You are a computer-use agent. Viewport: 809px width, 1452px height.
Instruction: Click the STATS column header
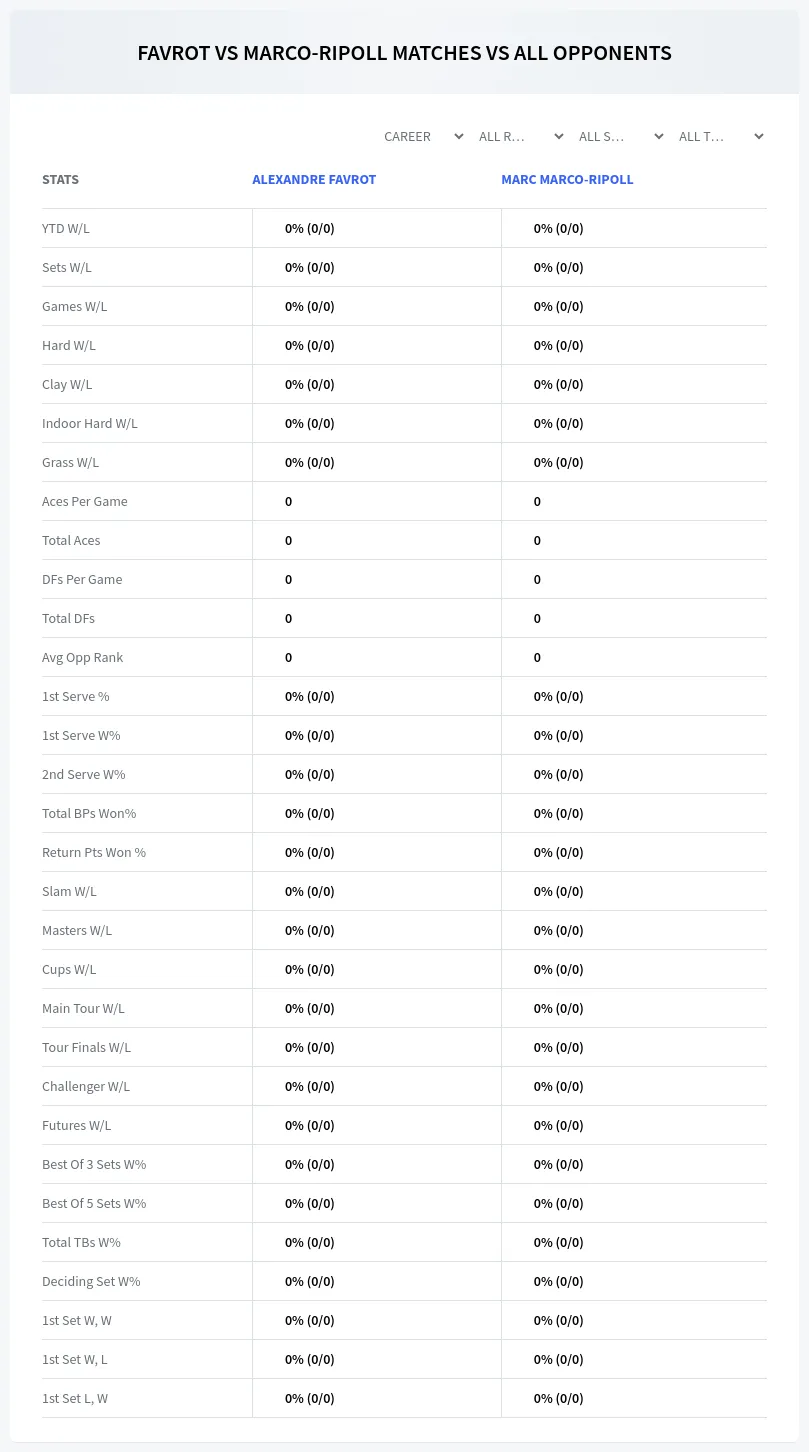[60, 180]
